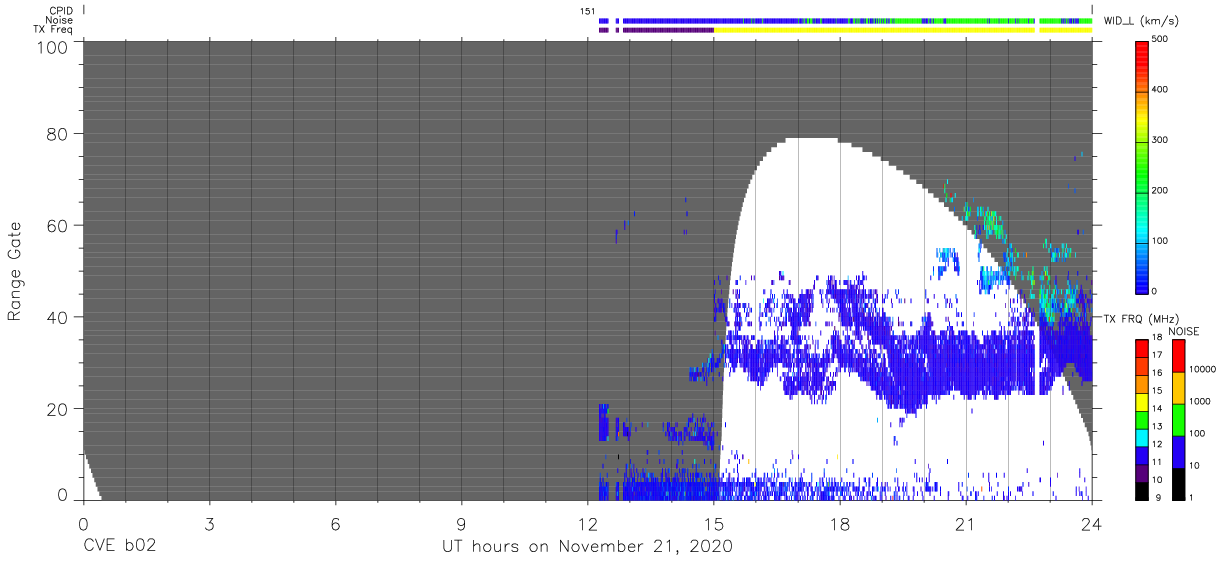Click the 18 hour tick on the time axis
Viewport: 1228px width, 567px height.
tap(839, 525)
